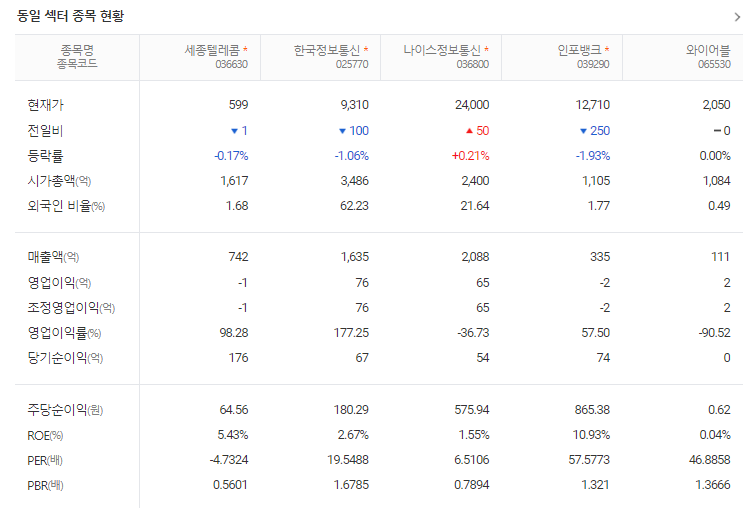Open 한국정보통신 stock link in header
This screenshot has height=508, width=746.
327,50
